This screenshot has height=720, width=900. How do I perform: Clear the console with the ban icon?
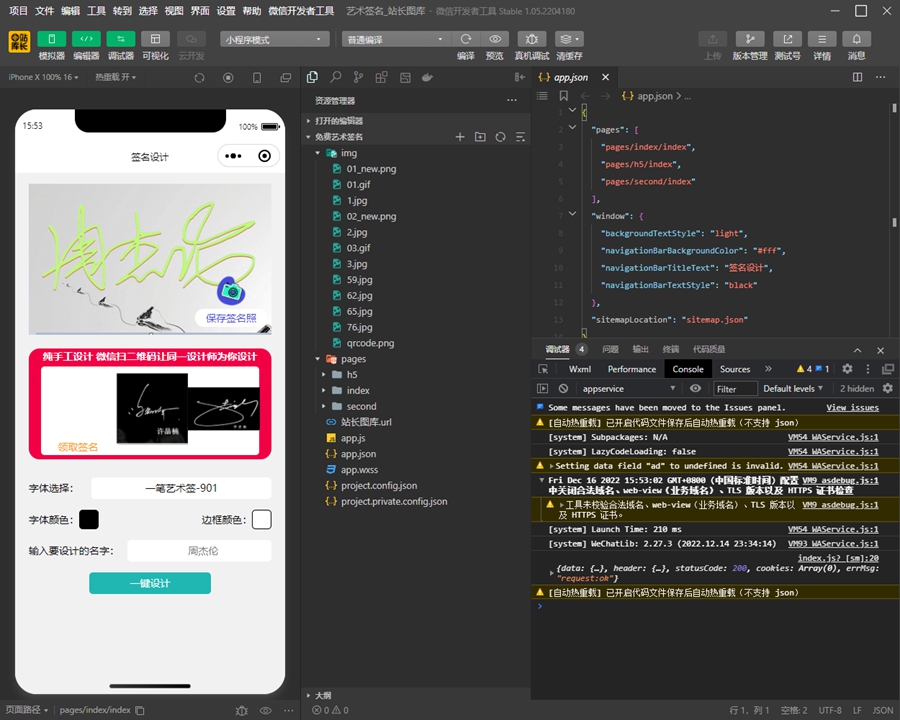point(563,388)
